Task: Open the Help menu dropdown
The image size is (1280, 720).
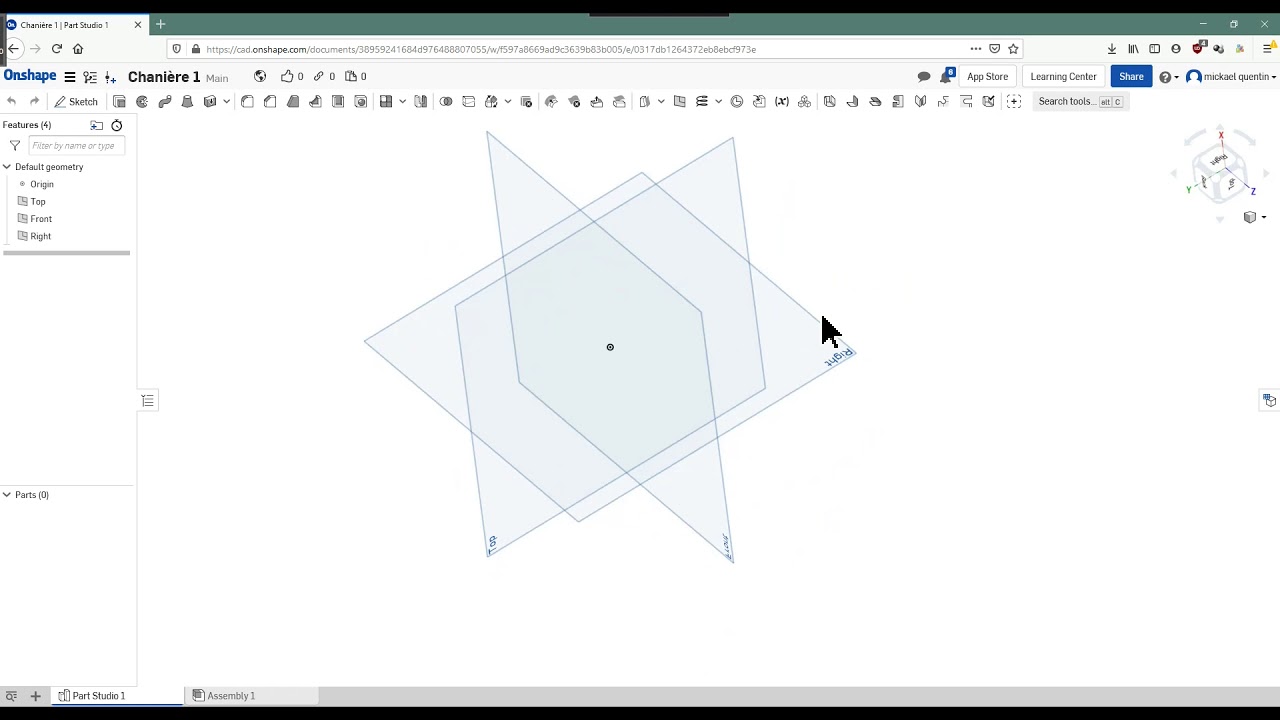Action: [x=1168, y=77]
